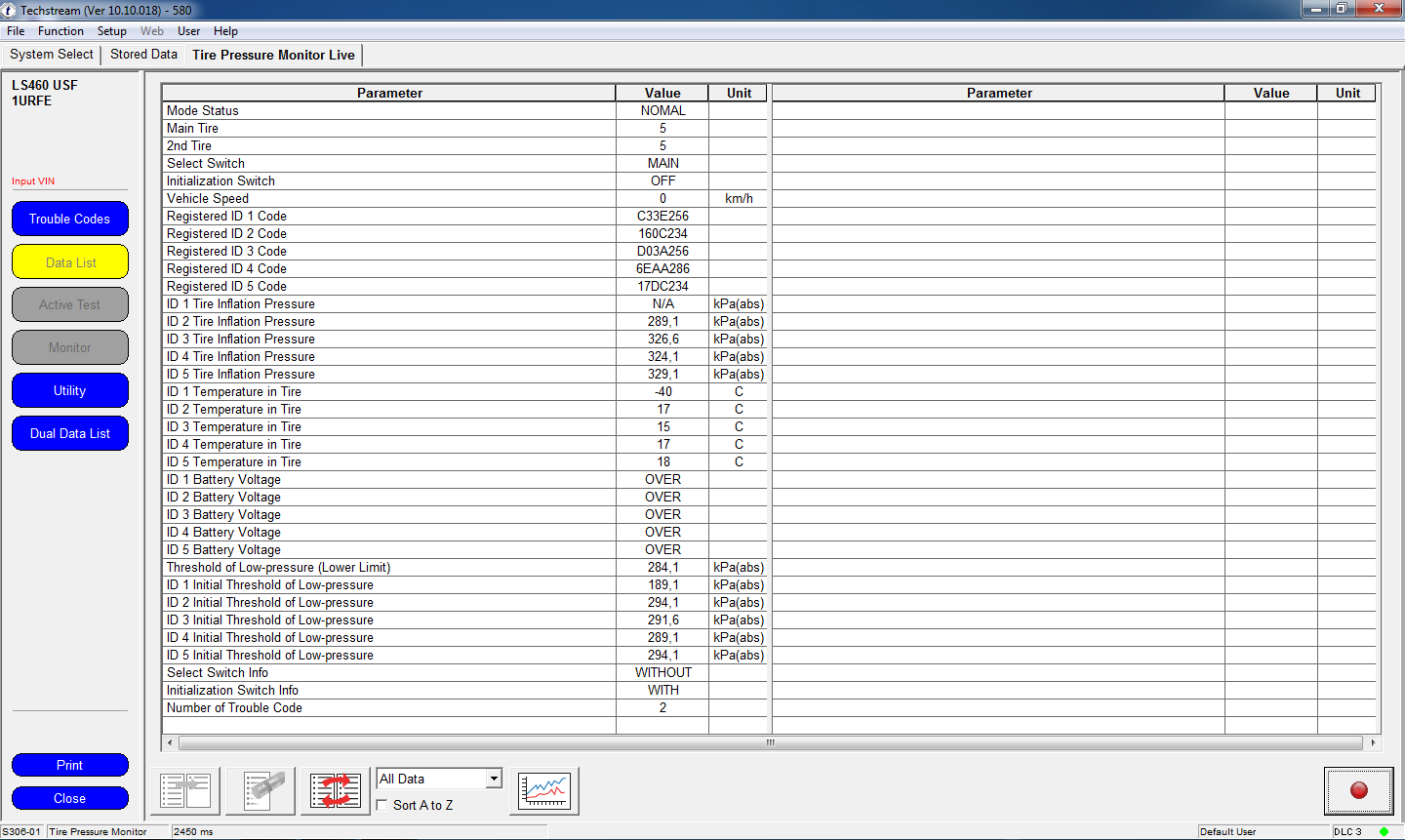The width and height of the screenshot is (1405, 840).
Task: Click the move list data arrow icon
Action: click(185, 790)
